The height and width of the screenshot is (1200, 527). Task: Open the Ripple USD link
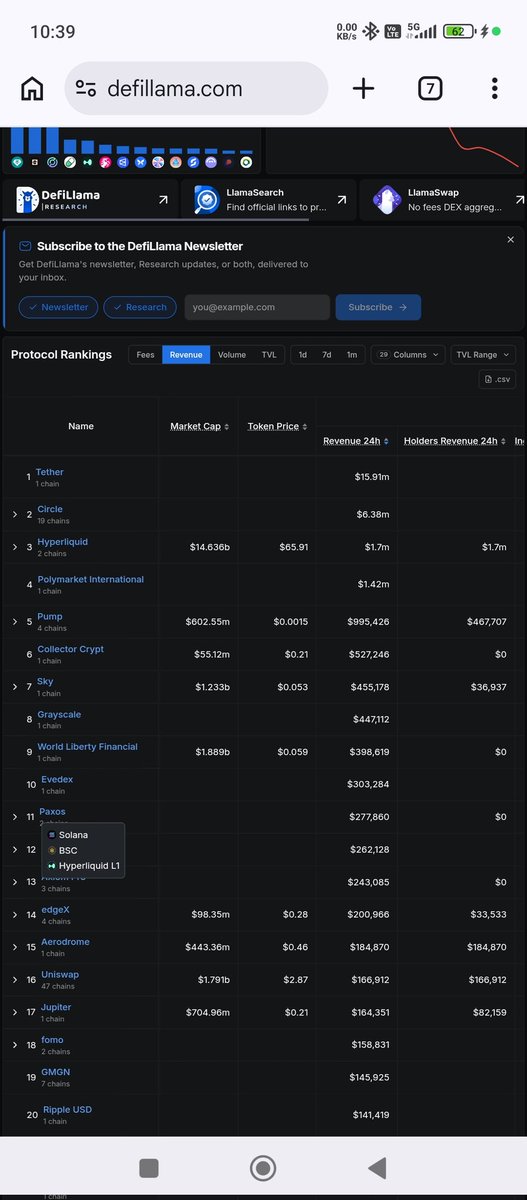coord(66,1109)
